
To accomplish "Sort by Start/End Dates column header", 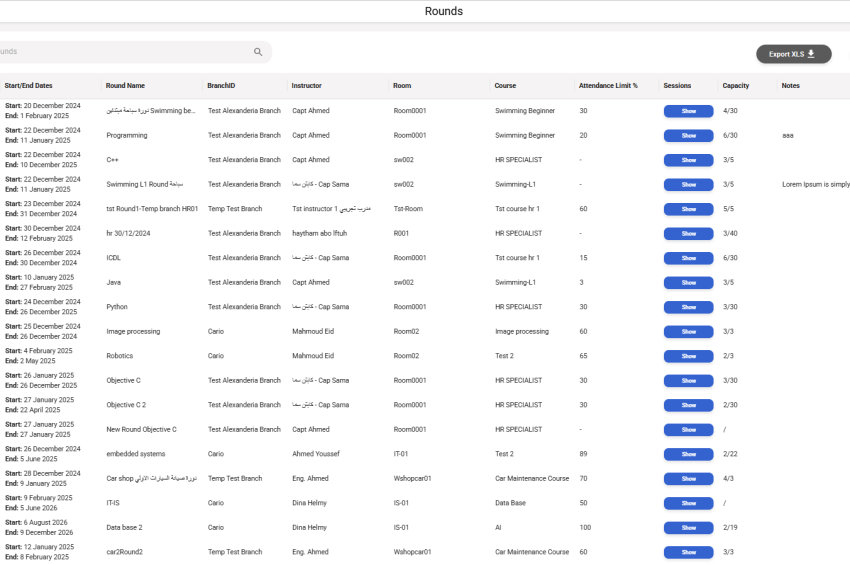I will click(28, 86).
